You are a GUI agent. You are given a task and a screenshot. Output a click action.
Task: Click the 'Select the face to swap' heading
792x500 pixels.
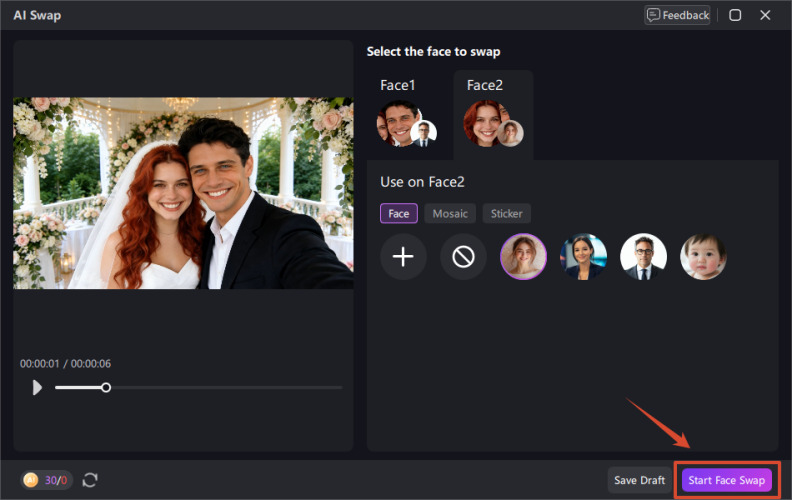433,52
